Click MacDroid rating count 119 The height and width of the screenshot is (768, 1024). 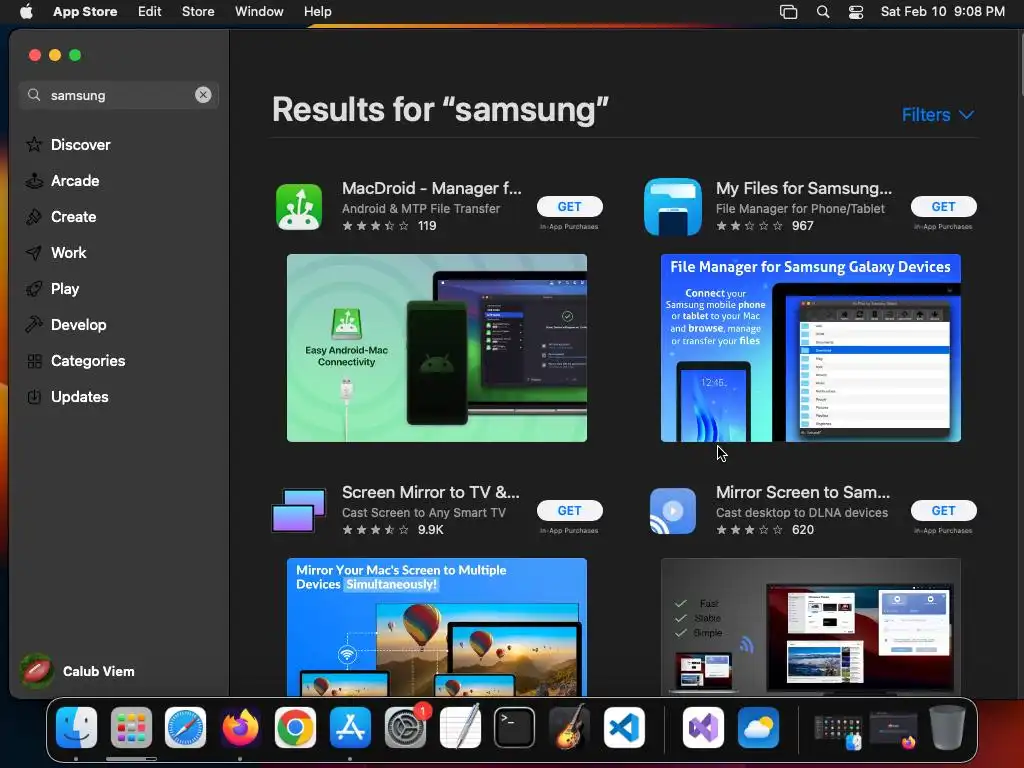pyautogui.click(x=427, y=226)
